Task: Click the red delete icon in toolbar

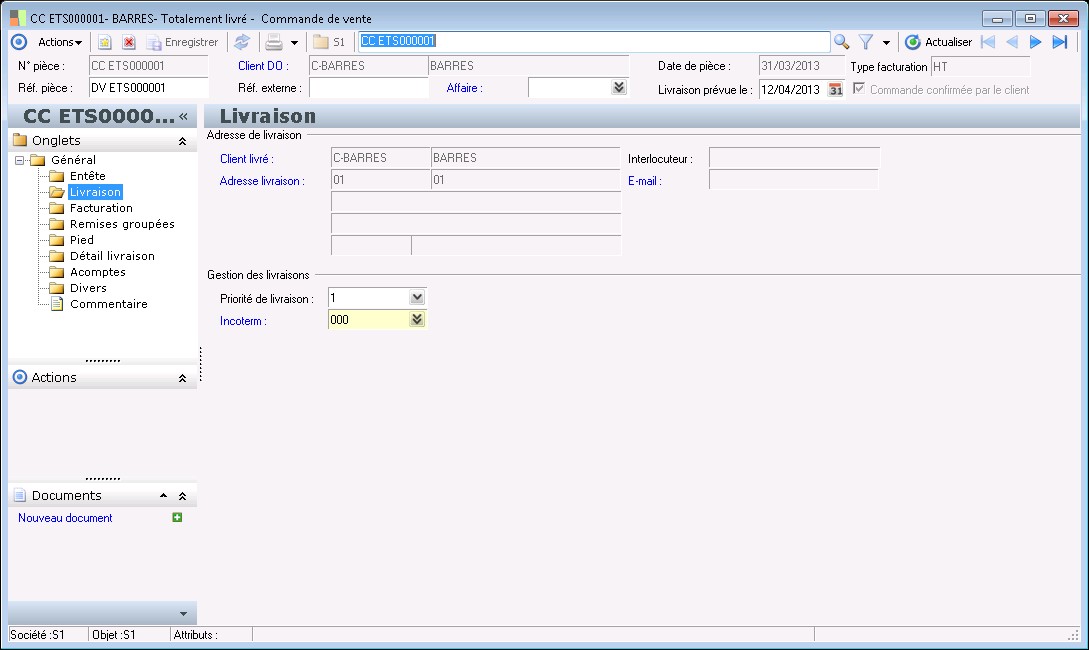Action: click(129, 42)
